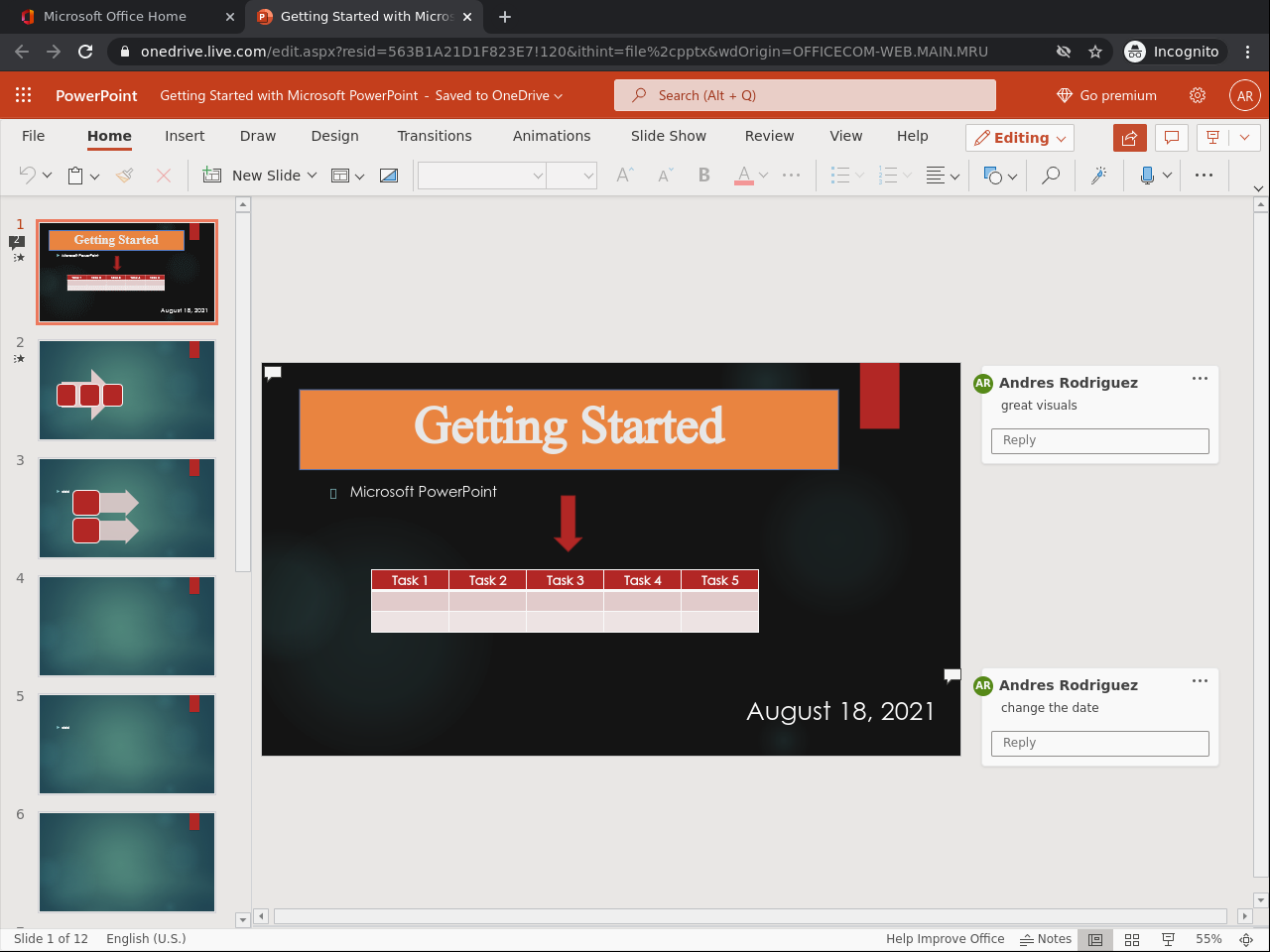The height and width of the screenshot is (952, 1270).
Task: Click the Go premium button
Action: (1106, 95)
